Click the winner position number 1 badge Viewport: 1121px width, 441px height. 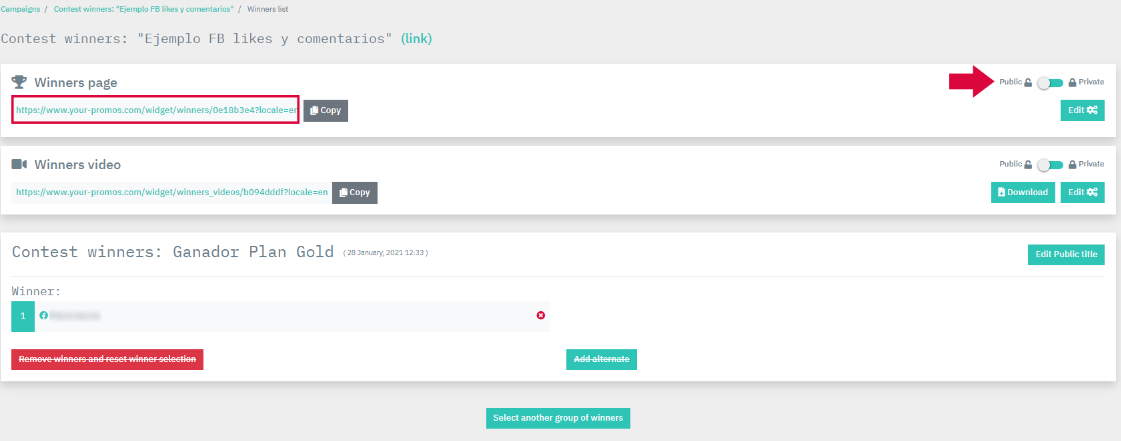23,316
